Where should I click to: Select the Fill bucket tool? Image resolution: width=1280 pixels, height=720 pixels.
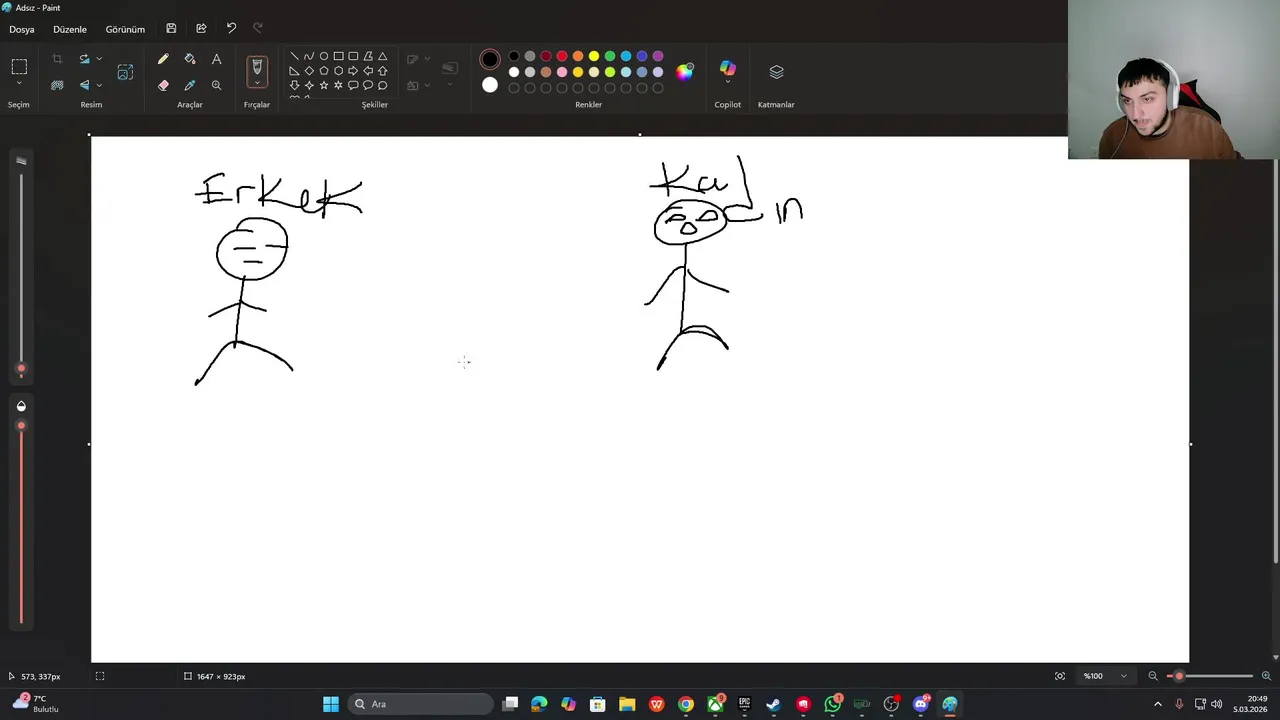point(190,60)
